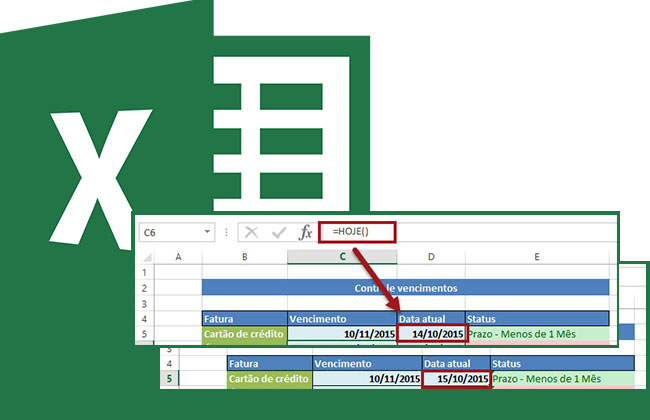Click "Prazo - Menos de 1 Mês" beside 15/10/2015
This screenshot has width=650, height=420.
coord(563,379)
